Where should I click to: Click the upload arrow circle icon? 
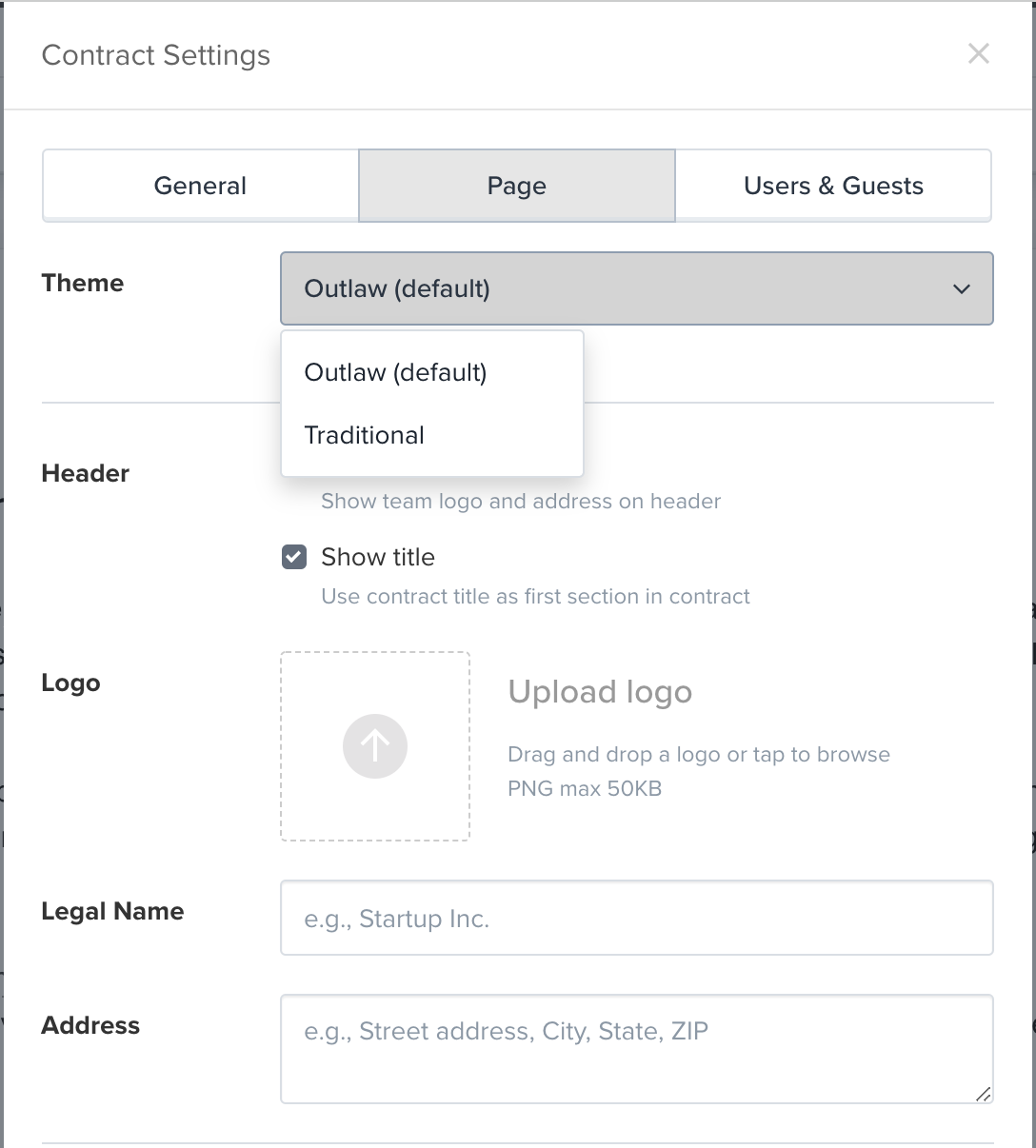pos(375,746)
